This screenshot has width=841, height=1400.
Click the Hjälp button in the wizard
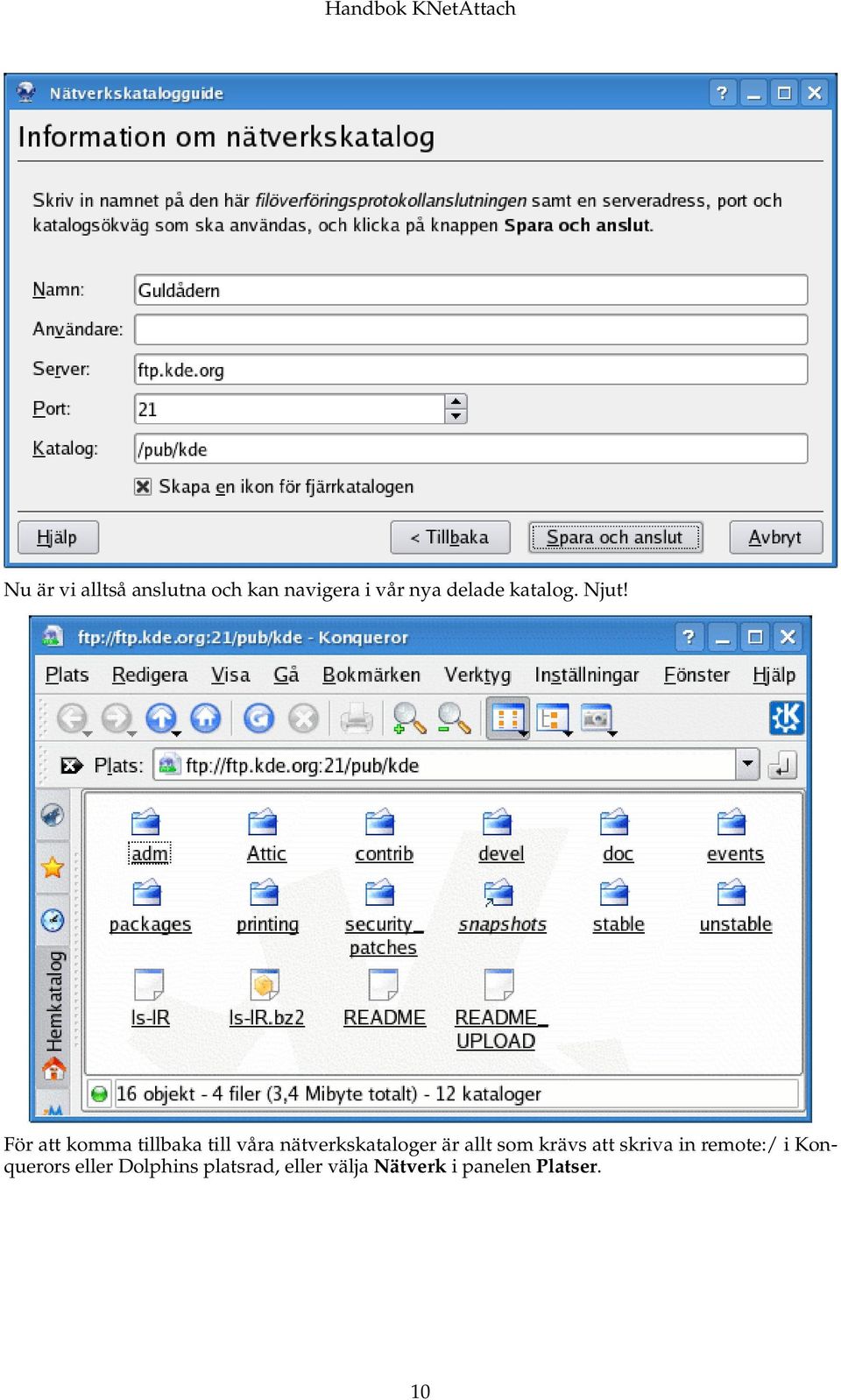pos(58,537)
